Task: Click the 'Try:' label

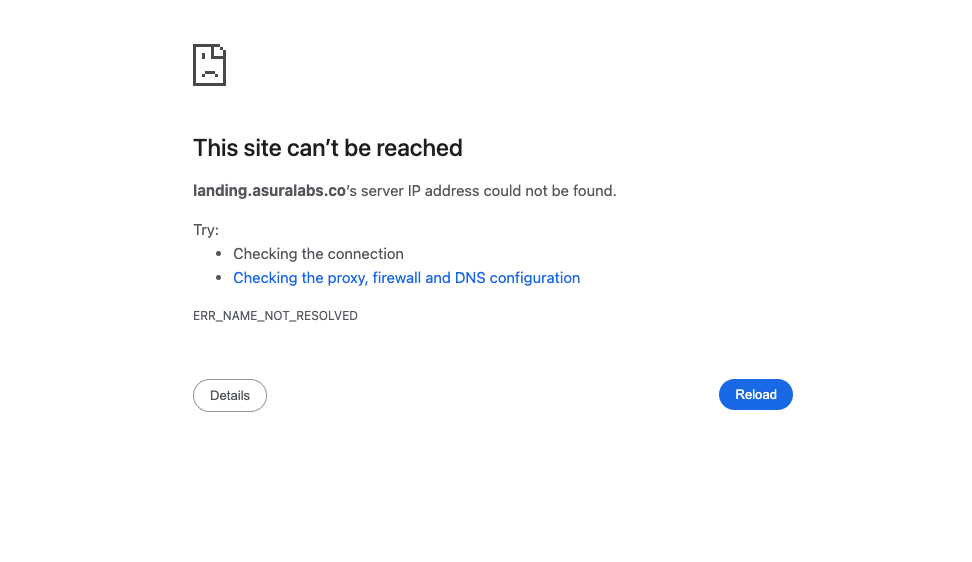Action: pos(206,230)
